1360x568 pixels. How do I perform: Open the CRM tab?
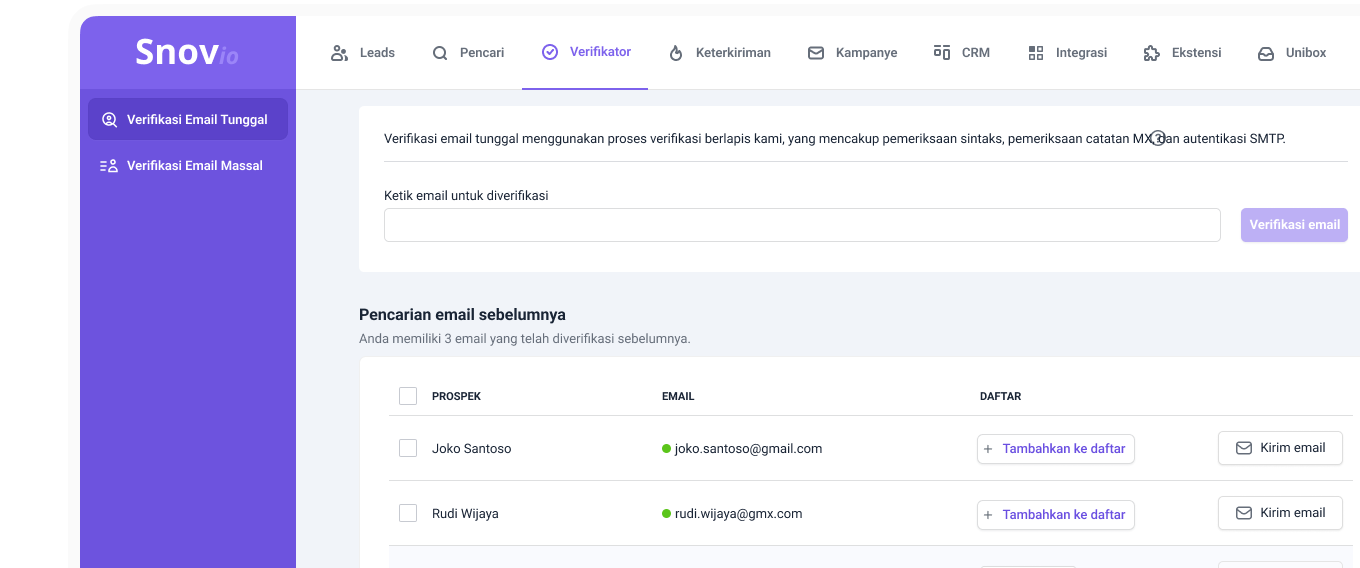point(961,53)
